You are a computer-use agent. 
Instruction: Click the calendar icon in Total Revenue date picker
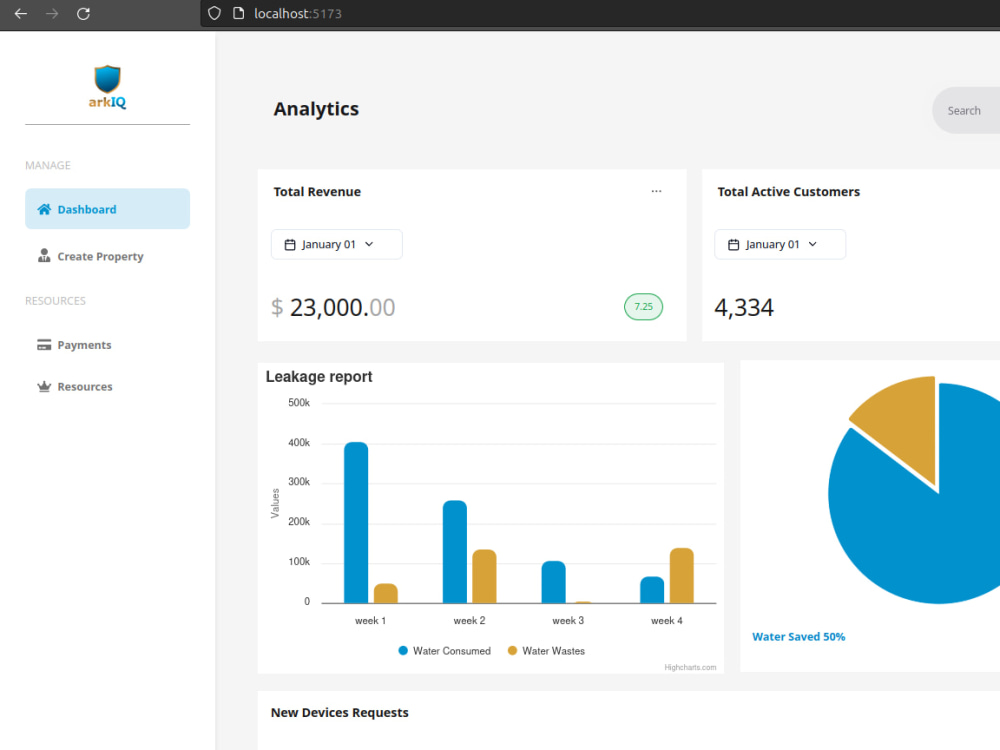(290, 244)
